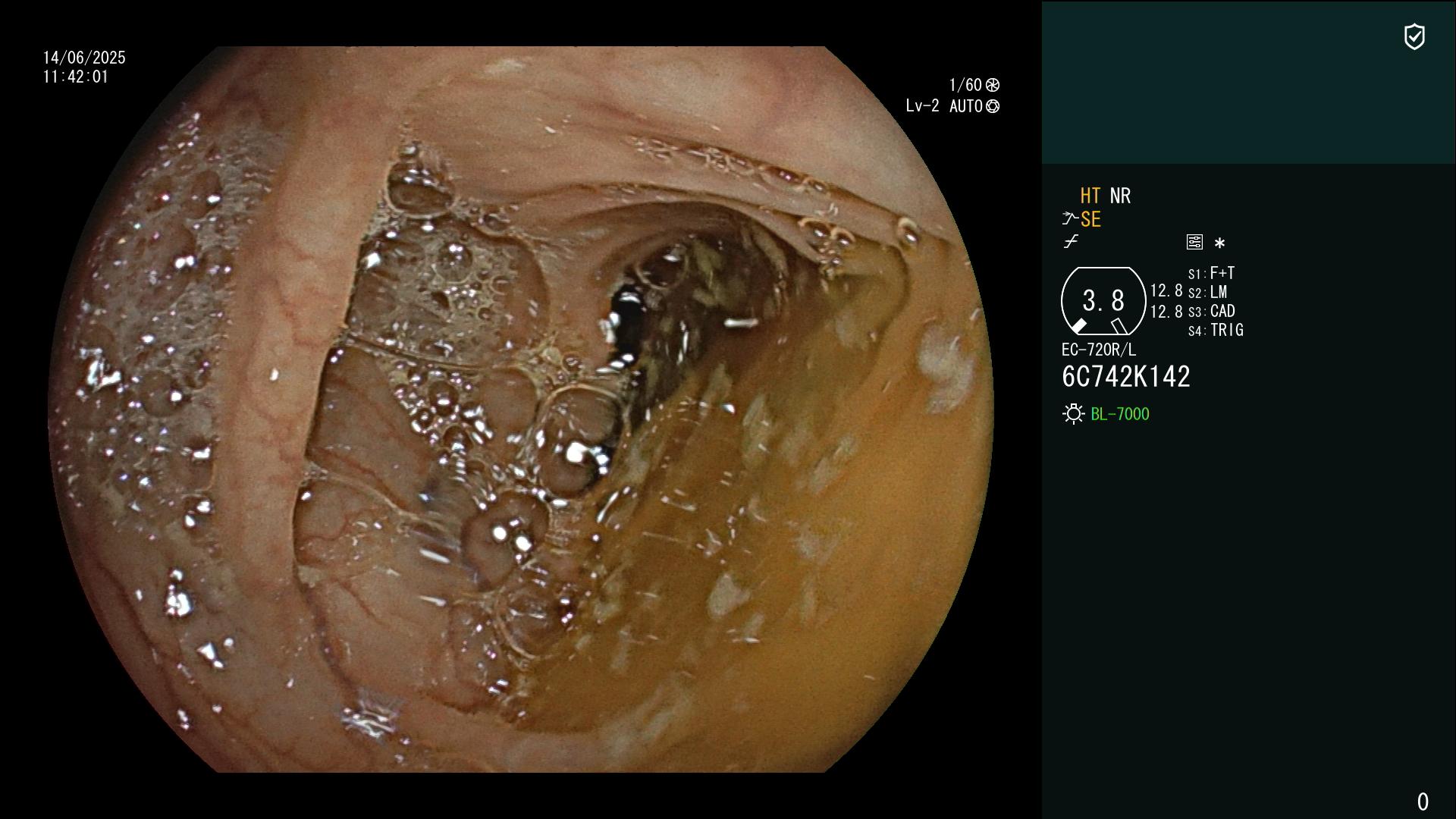Click the shutter speed icon beside 1/60
The height and width of the screenshot is (819, 1456).
coord(993,85)
